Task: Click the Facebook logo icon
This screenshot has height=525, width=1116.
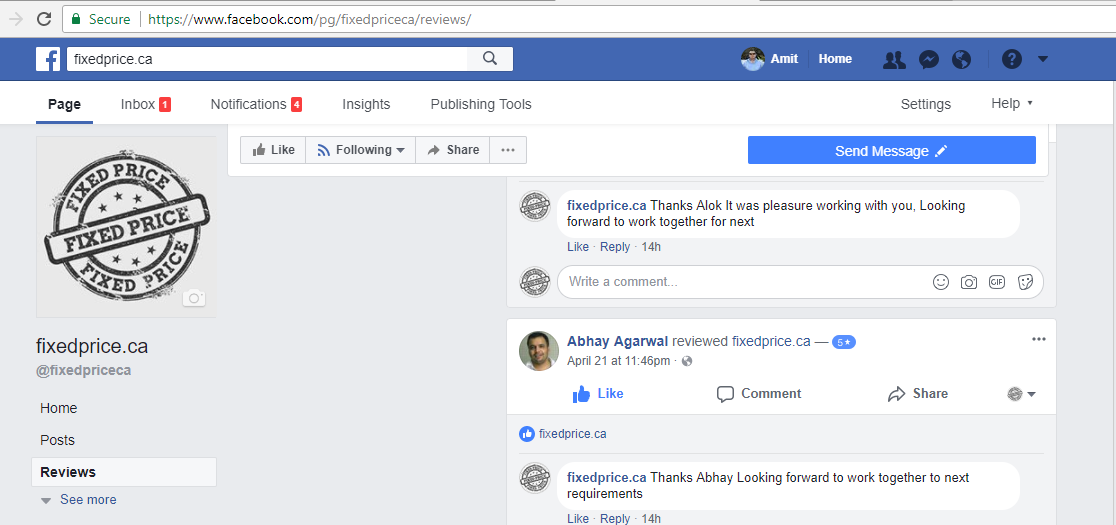Action: tap(48, 59)
